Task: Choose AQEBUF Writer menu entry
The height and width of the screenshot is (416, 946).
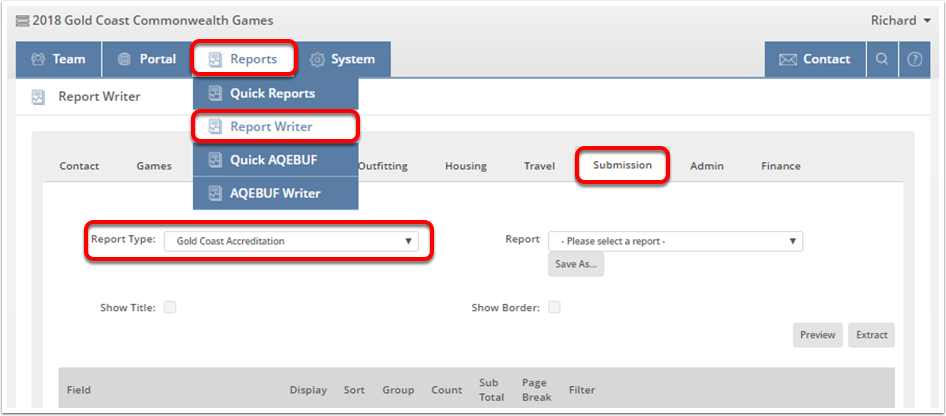Action: 276,193
